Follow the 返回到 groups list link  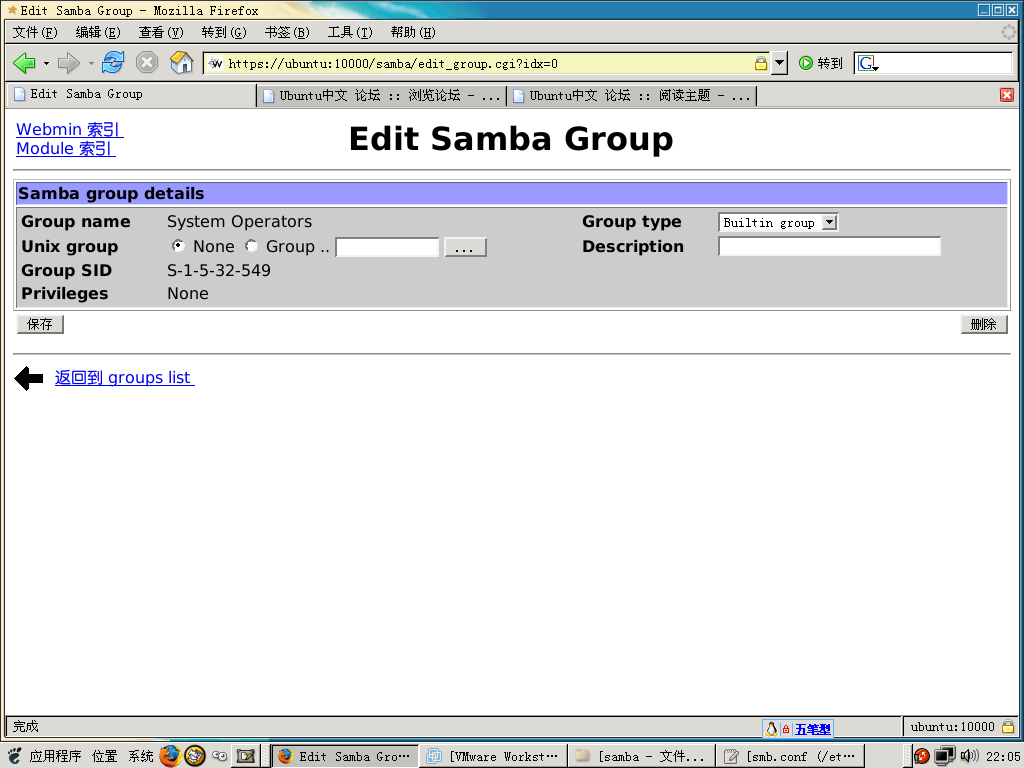pyautogui.click(x=125, y=377)
